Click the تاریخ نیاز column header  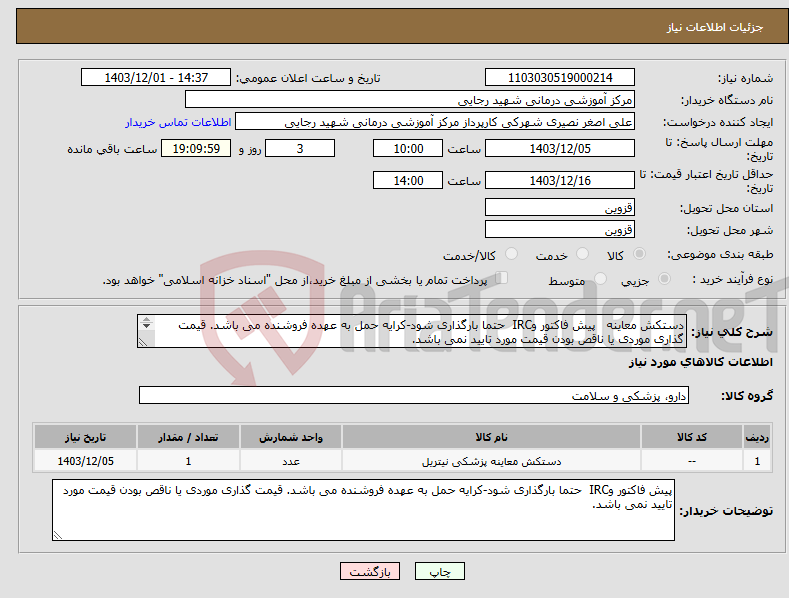click(86, 437)
